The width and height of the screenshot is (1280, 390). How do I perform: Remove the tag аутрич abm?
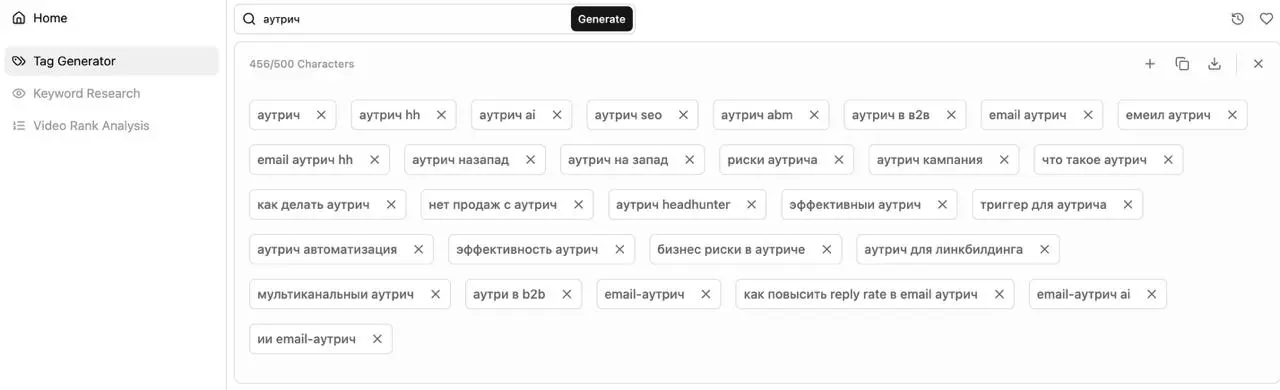point(814,115)
